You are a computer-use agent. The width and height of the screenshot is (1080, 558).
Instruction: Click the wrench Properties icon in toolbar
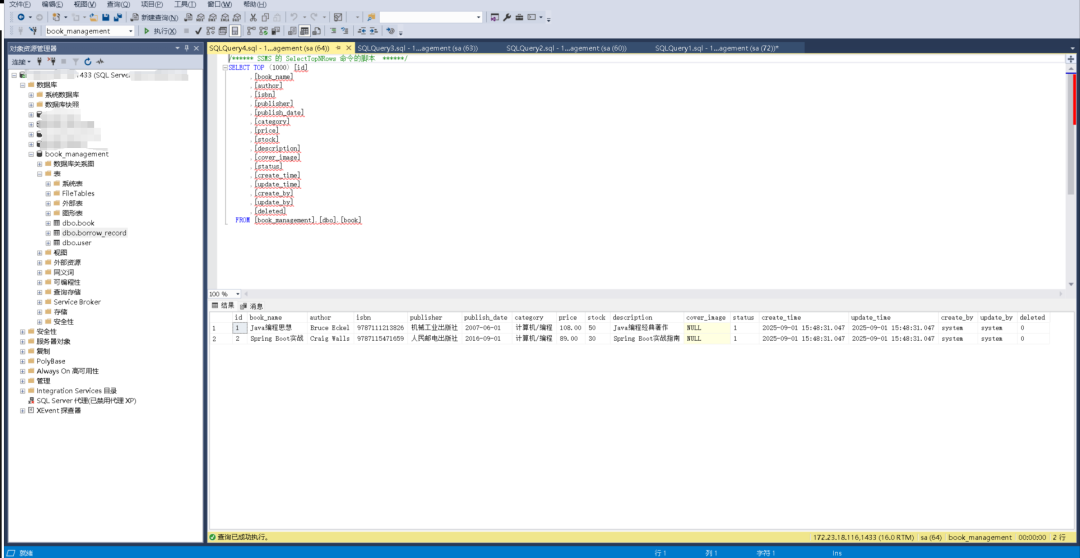506,17
